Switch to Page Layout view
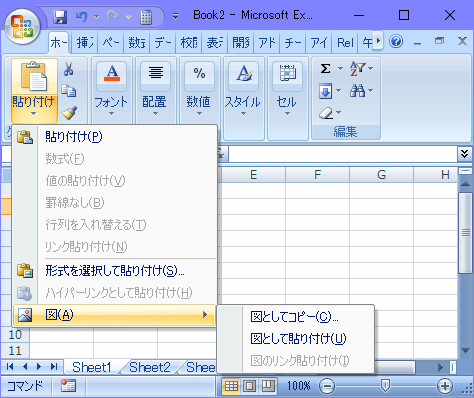474x398 pixels. click(249, 386)
